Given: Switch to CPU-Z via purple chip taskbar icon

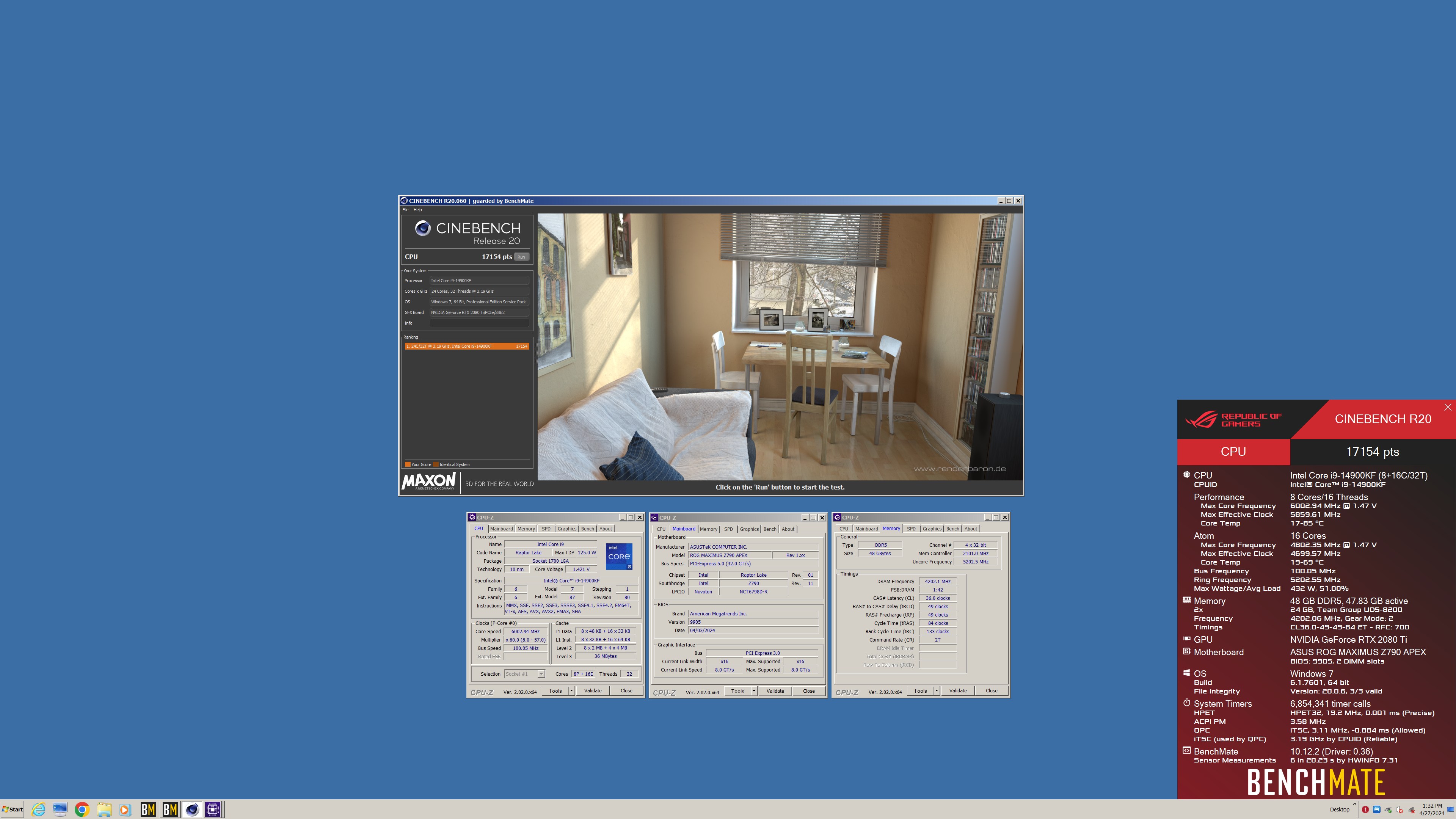Looking at the screenshot, I should (x=213, y=810).
